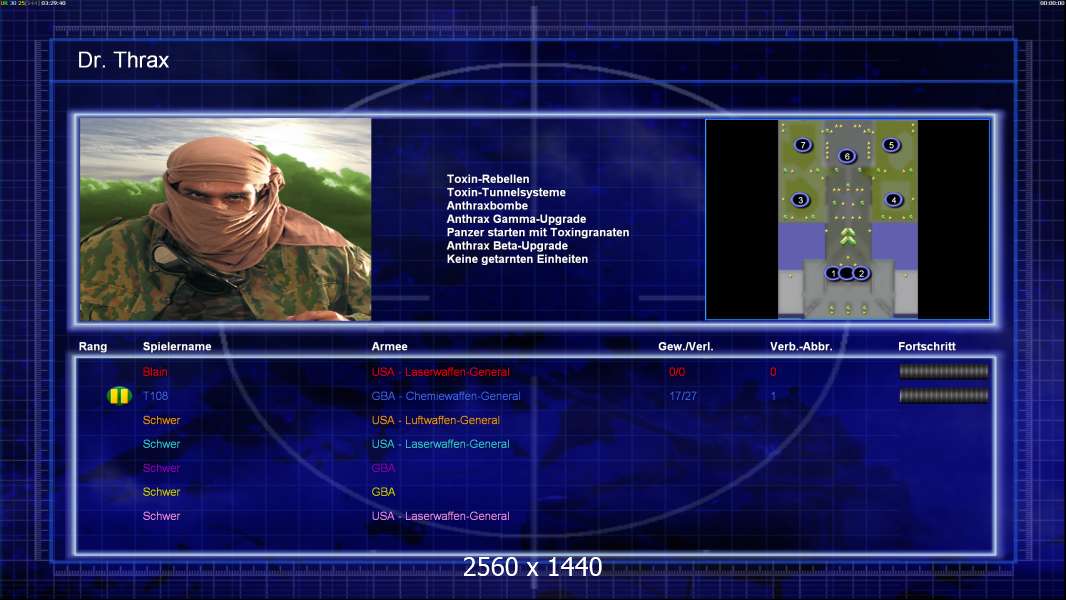1066x600 pixels.
Task: Click USA - Luftwaffen-General army entry
Action: click(436, 420)
